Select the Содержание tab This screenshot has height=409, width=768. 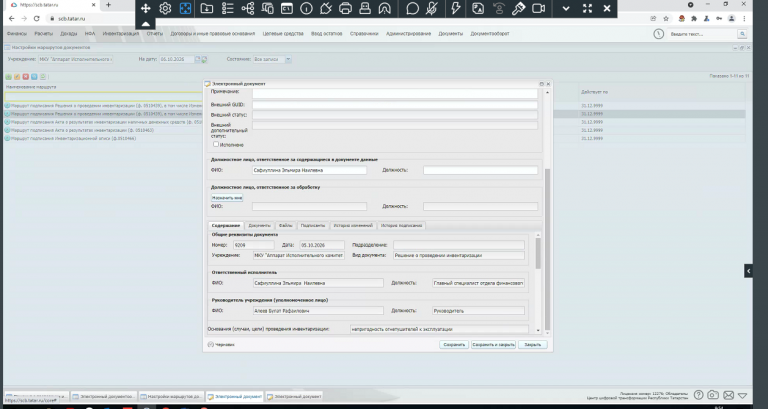[x=226, y=225]
